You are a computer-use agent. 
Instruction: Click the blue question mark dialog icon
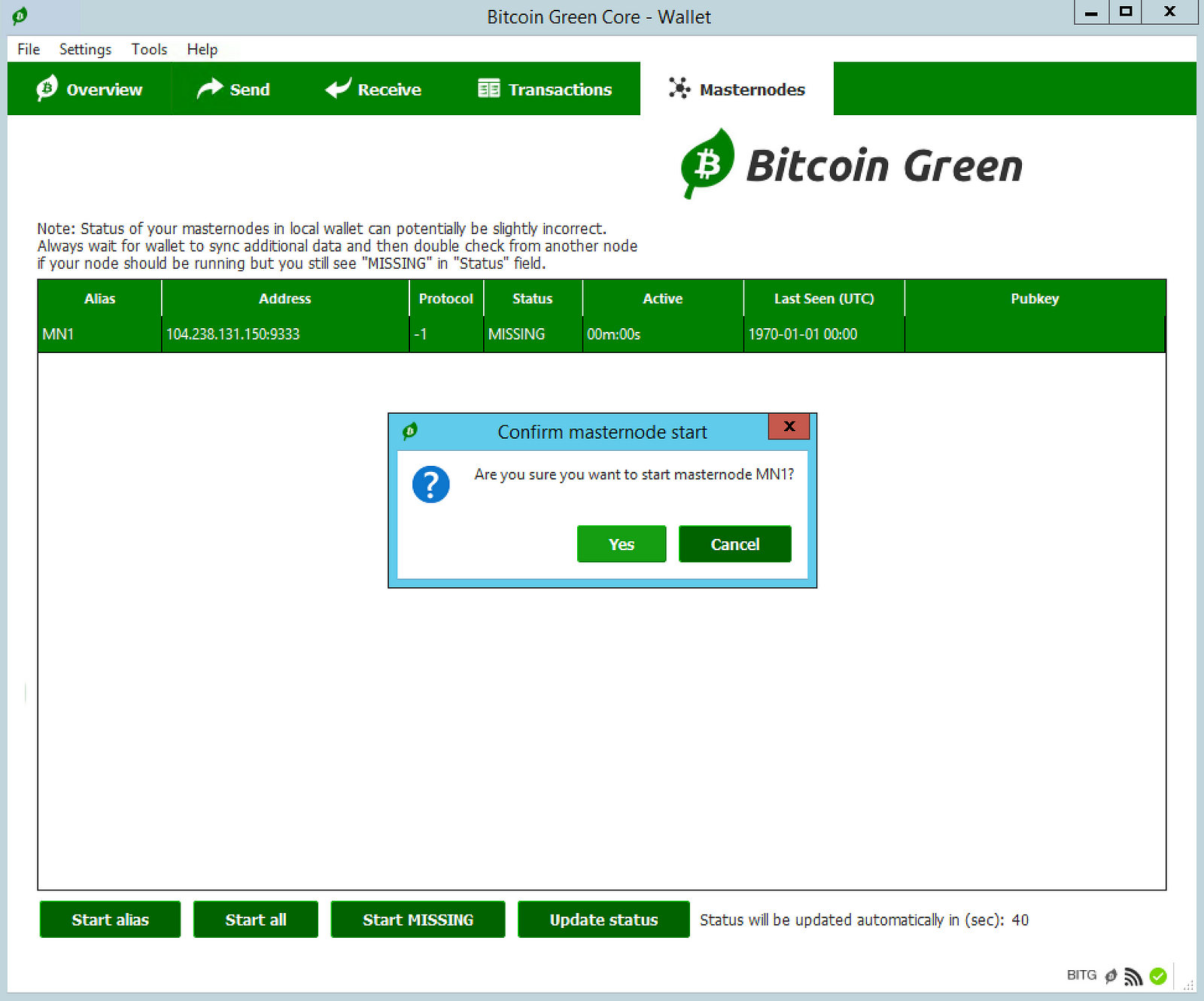431,484
